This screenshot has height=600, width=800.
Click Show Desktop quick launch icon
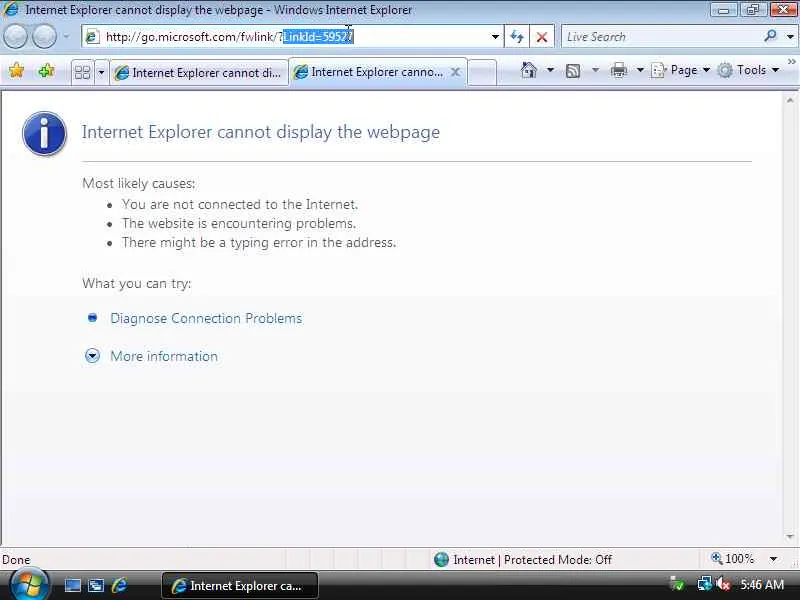click(x=72, y=585)
